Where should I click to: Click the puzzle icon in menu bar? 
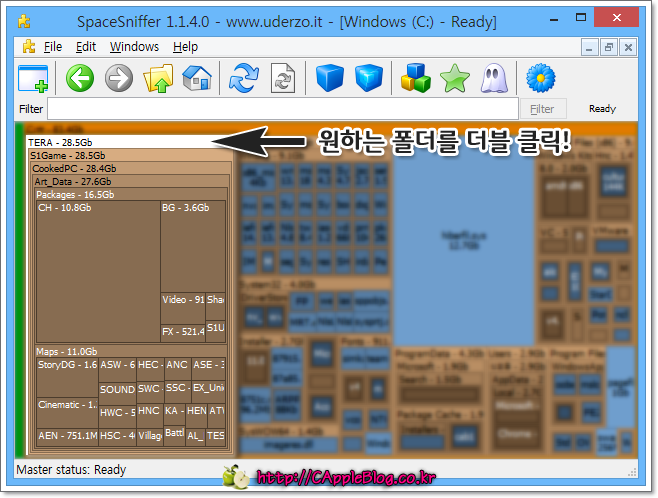point(29,47)
